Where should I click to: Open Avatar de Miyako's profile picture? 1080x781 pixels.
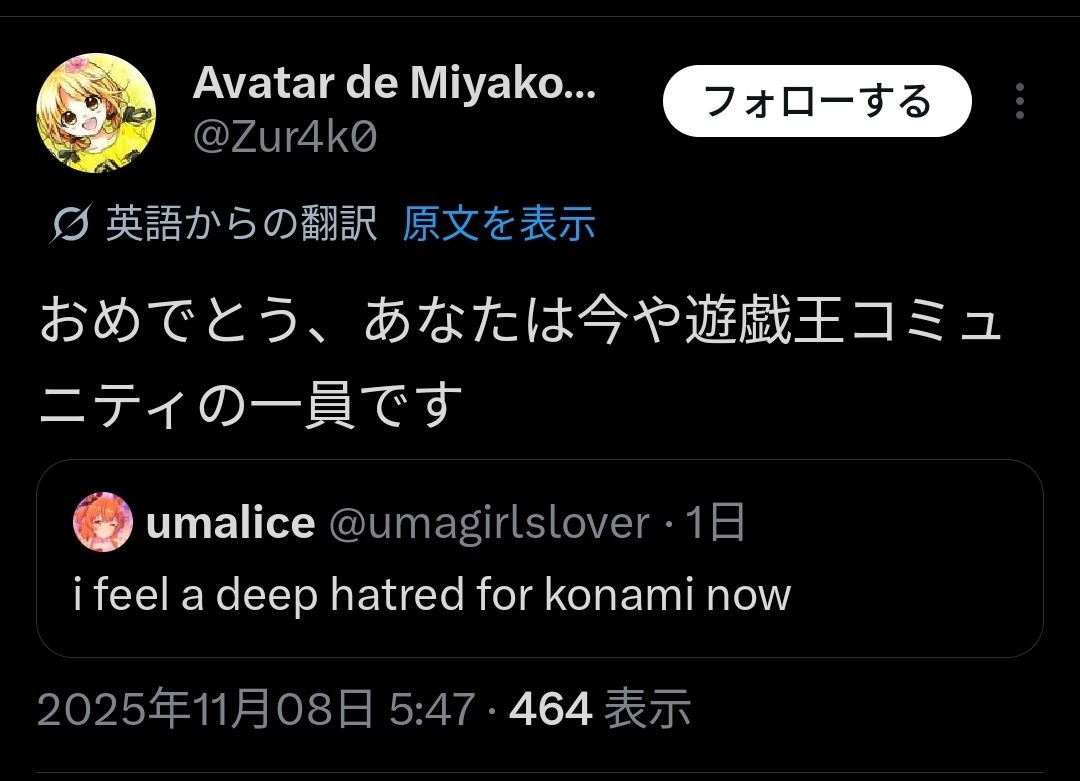pyautogui.click(x=96, y=114)
